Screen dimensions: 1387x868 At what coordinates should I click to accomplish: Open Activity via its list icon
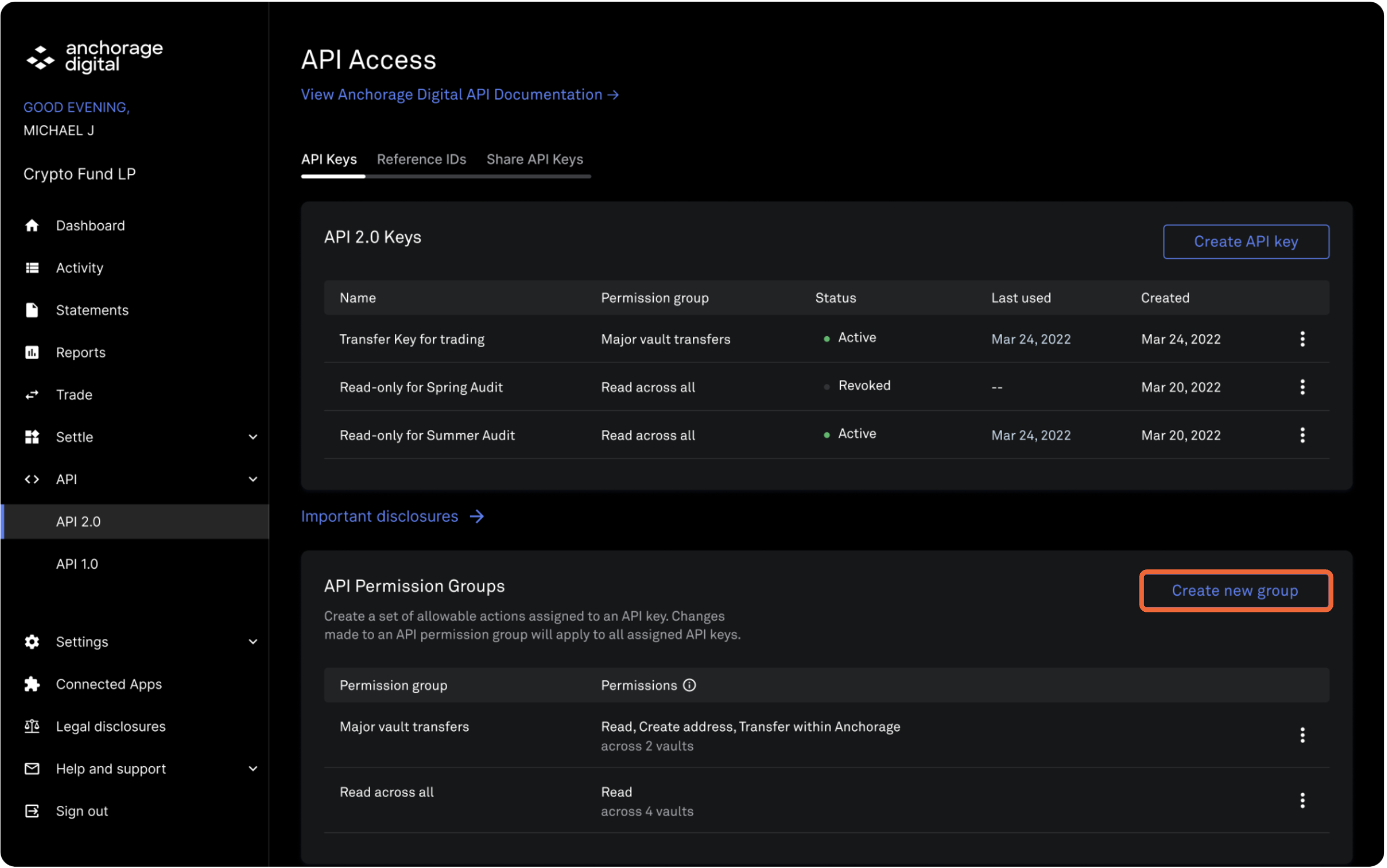pos(32,267)
